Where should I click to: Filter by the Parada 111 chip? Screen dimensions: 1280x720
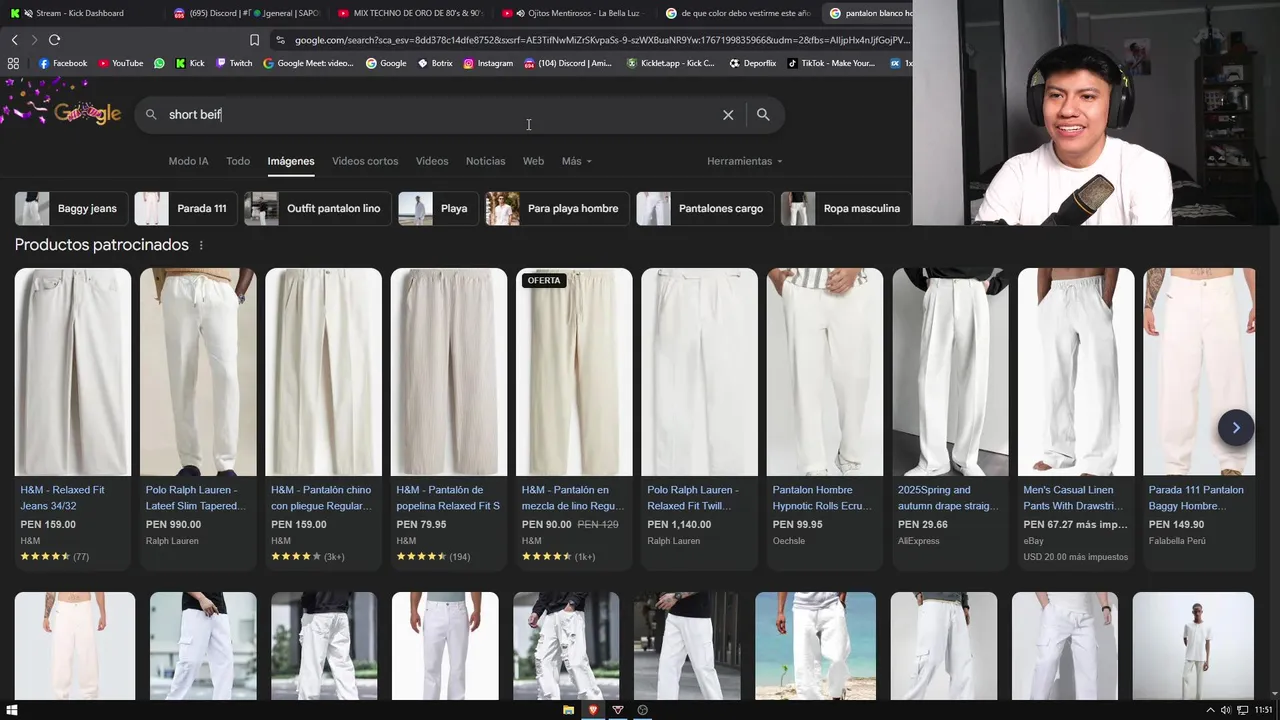[x=185, y=209]
